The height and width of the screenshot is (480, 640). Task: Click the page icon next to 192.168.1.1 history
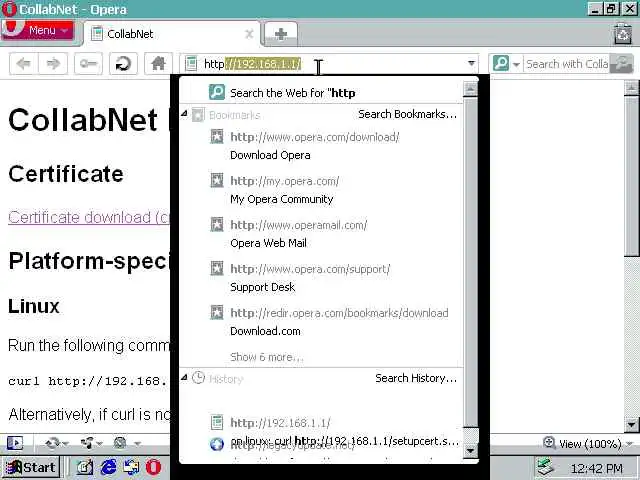pos(217,422)
